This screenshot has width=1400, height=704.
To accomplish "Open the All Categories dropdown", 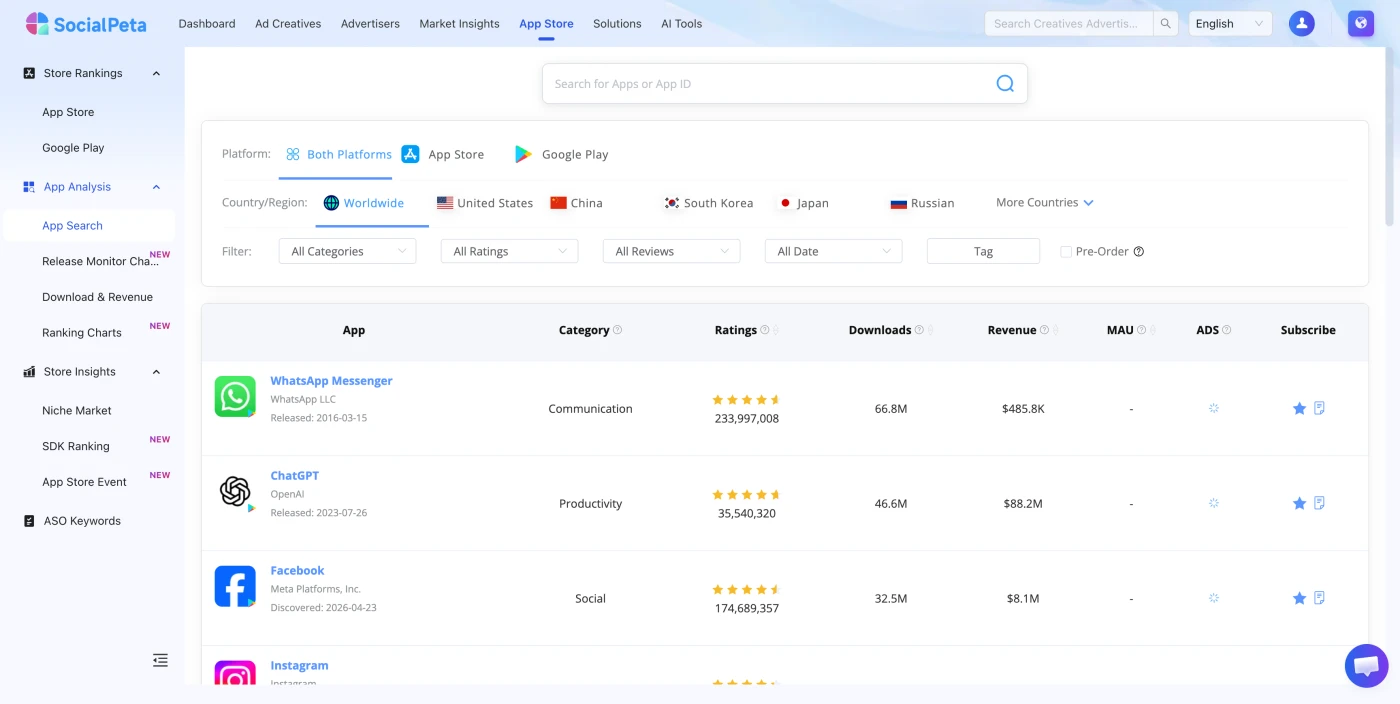I will 347,252.
